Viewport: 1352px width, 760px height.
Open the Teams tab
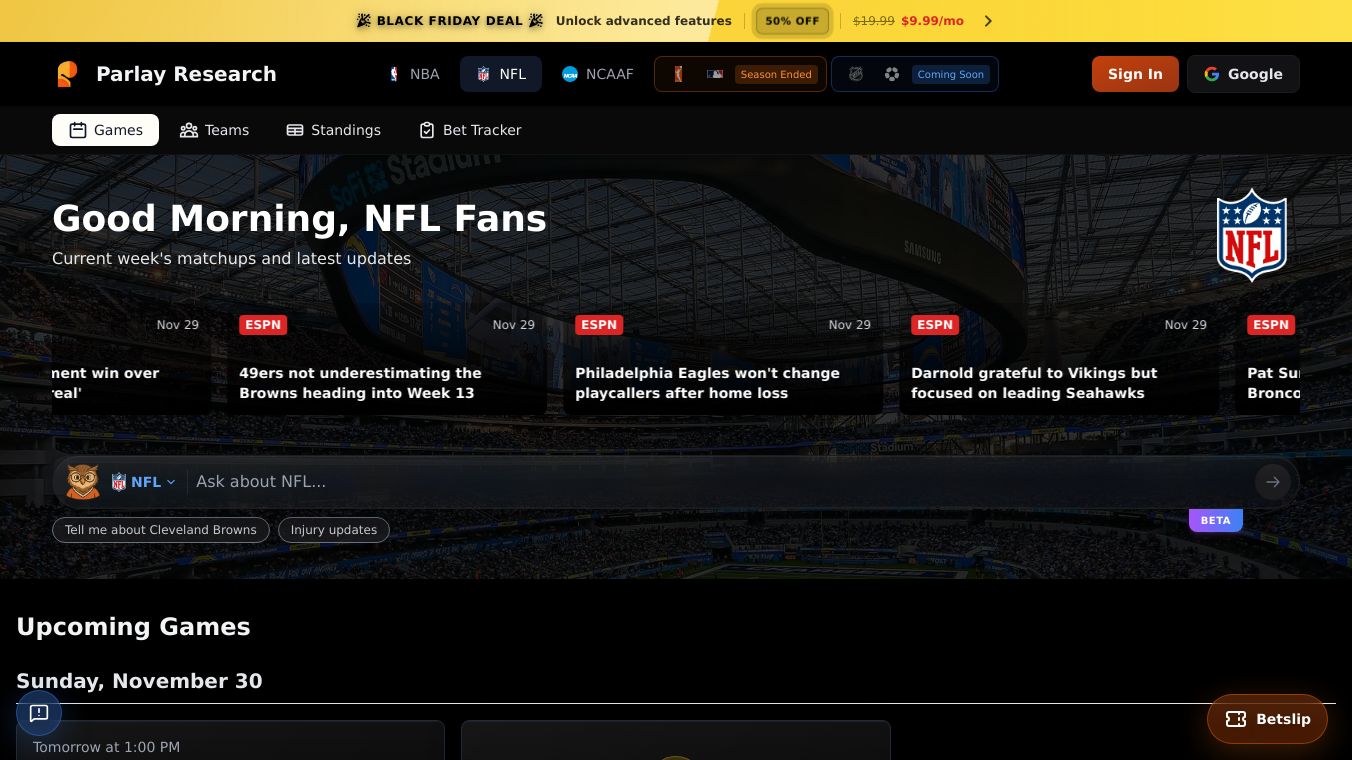point(214,130)
